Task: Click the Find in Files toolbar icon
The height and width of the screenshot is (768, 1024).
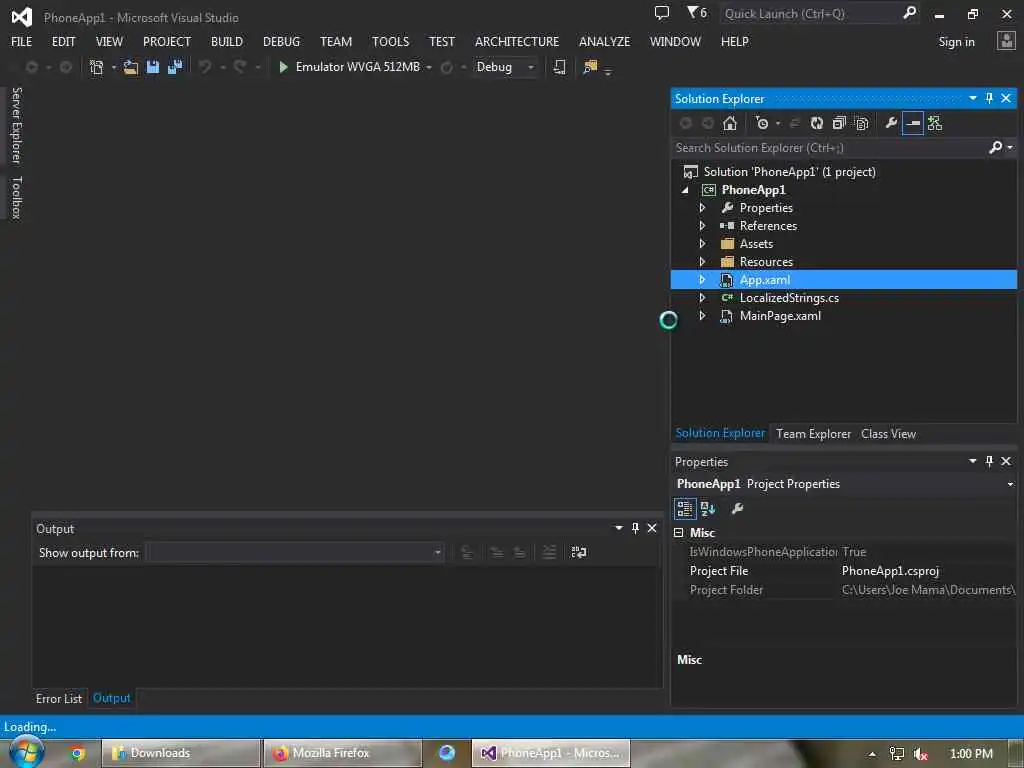Action: 590,67
